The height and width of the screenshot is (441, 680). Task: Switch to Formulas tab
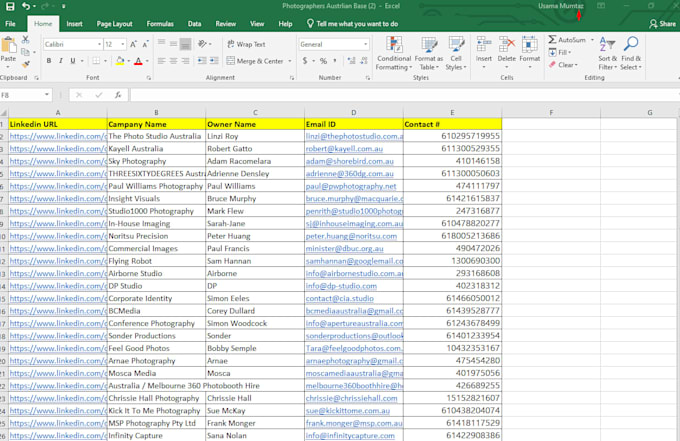pyautogui.click(x=160, y=24)
